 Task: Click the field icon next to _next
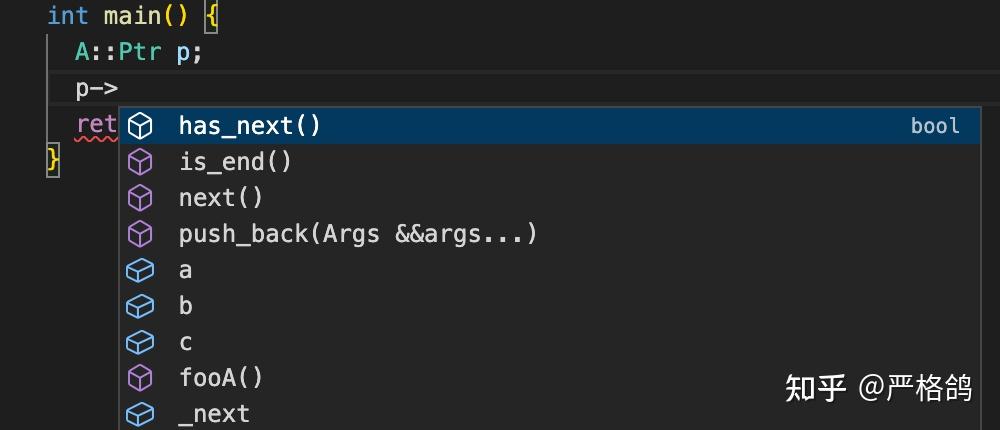141,413
